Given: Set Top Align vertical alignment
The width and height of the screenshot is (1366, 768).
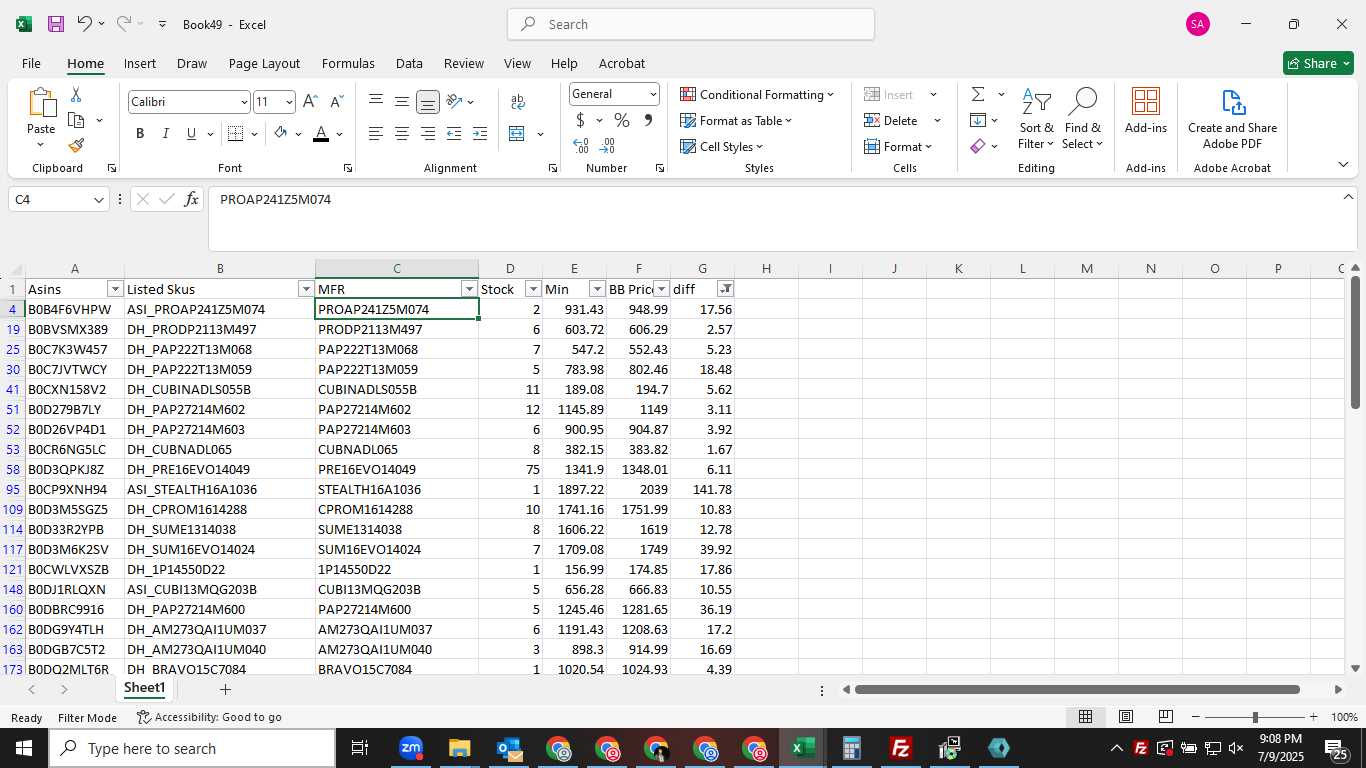Looking at the screenshot, I should [376, 102].
